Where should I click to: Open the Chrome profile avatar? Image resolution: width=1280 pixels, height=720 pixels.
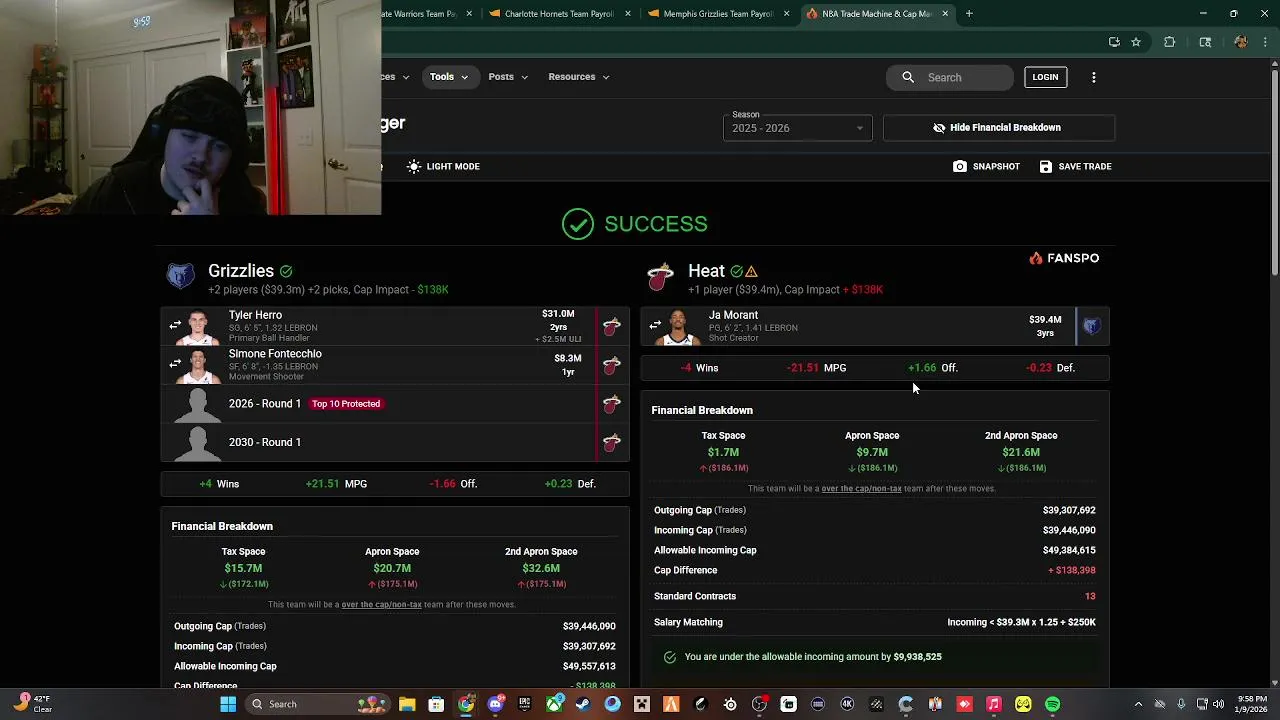pyautogui.click(x=1241, y=42)
